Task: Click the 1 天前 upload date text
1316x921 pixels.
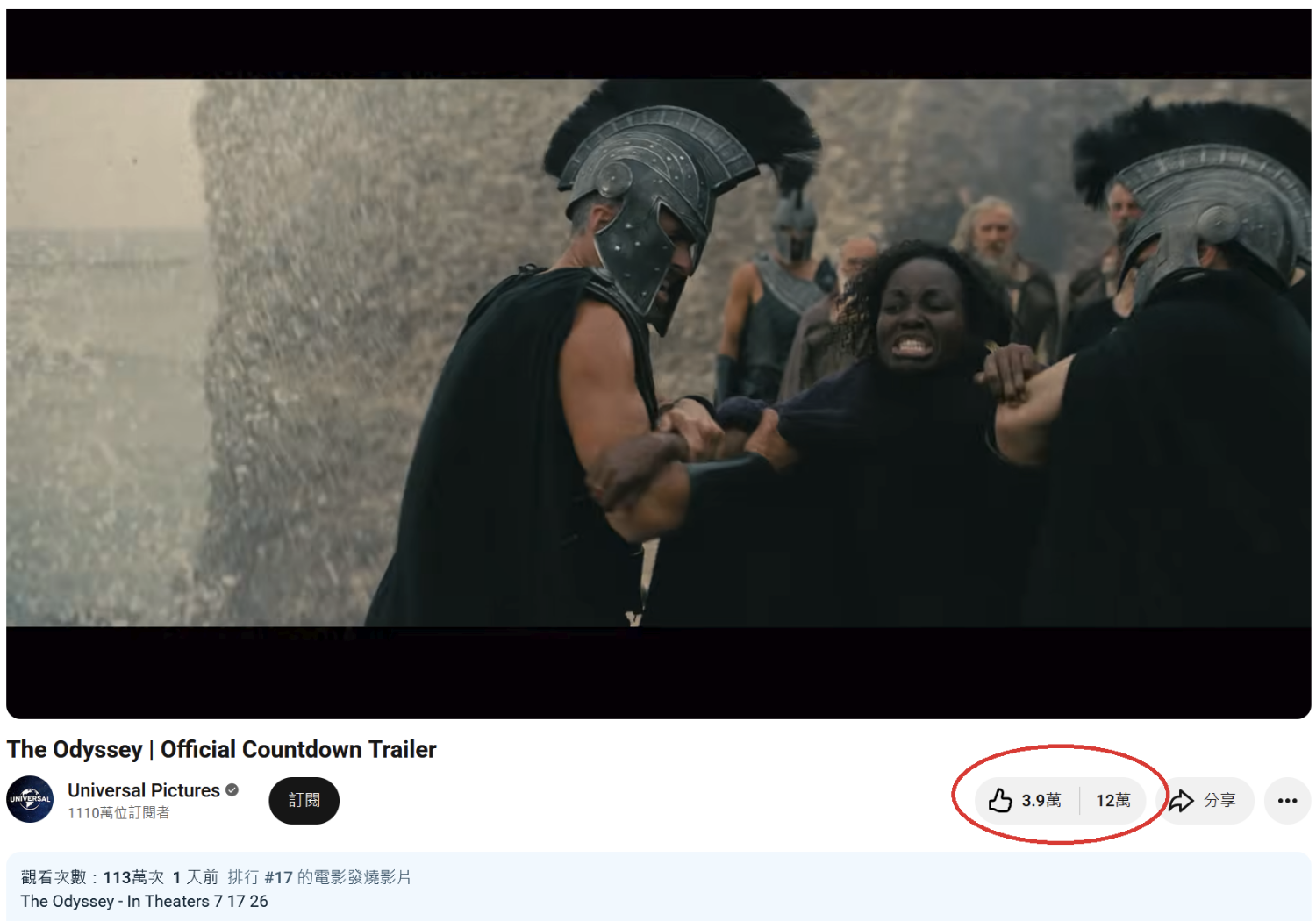Action: [195, 877]
